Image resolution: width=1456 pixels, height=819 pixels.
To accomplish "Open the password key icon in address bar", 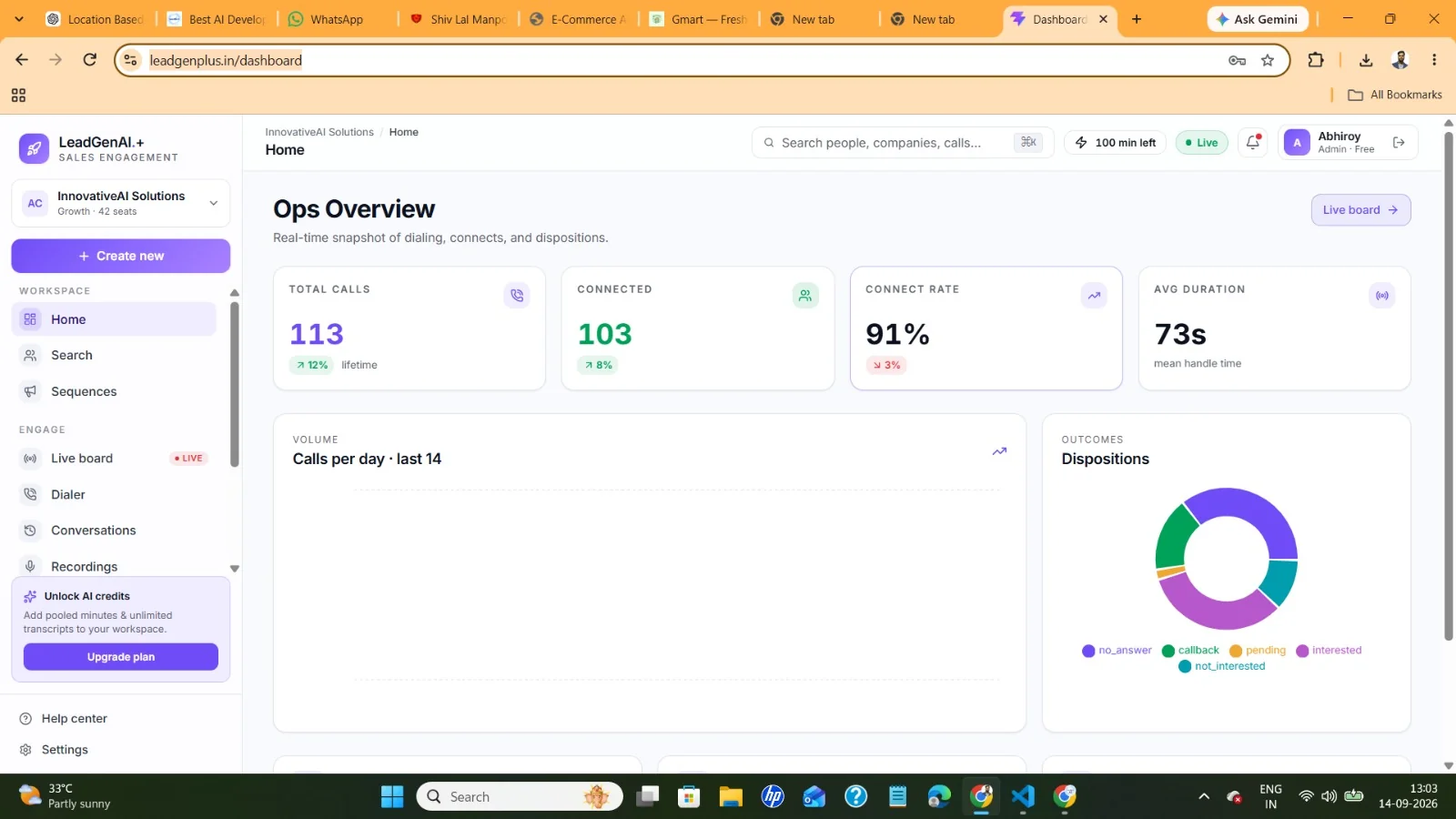I will tap(1237, 60).
